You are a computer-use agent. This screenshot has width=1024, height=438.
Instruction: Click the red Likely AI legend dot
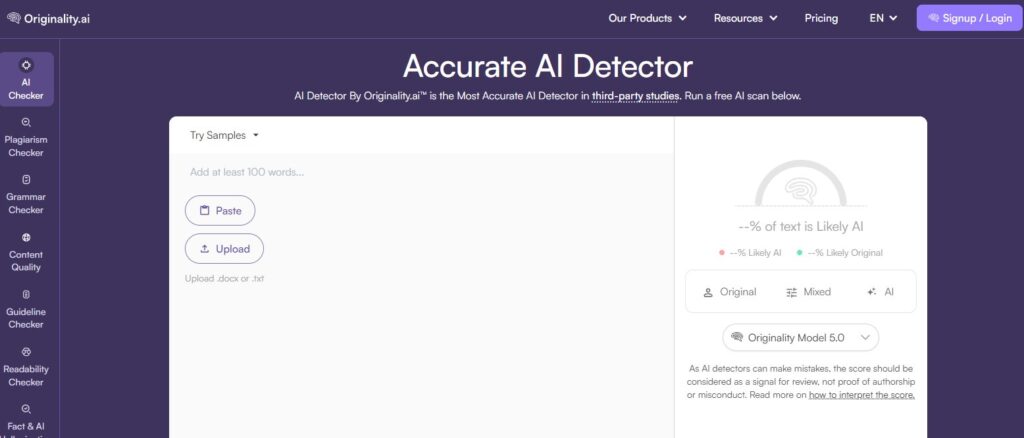coord(722,253)
